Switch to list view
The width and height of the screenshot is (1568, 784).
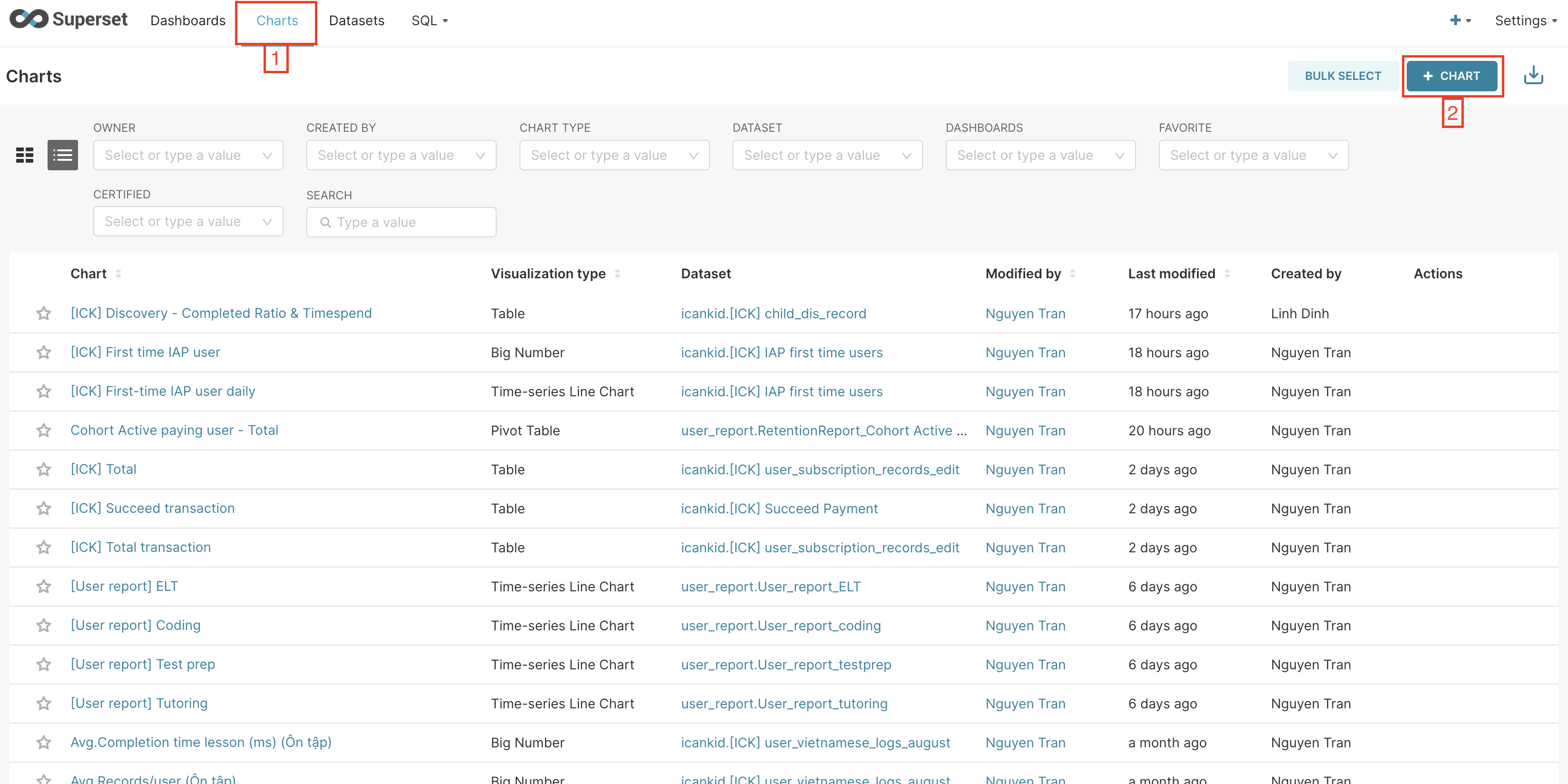(63, 155)
